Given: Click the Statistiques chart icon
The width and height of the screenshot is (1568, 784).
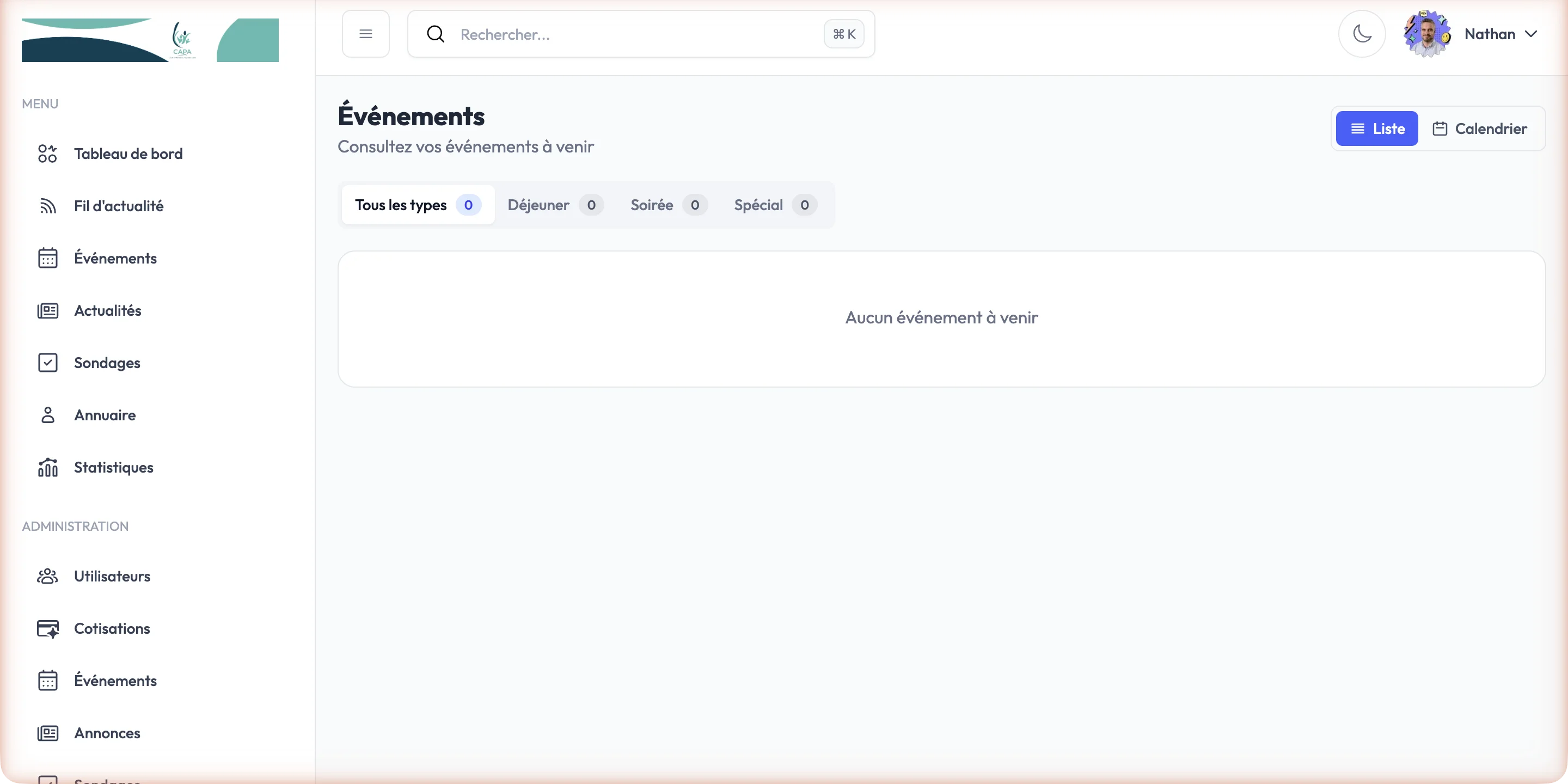Looking at the screenshot, I should pyautogui.click(x=47, y=468).
